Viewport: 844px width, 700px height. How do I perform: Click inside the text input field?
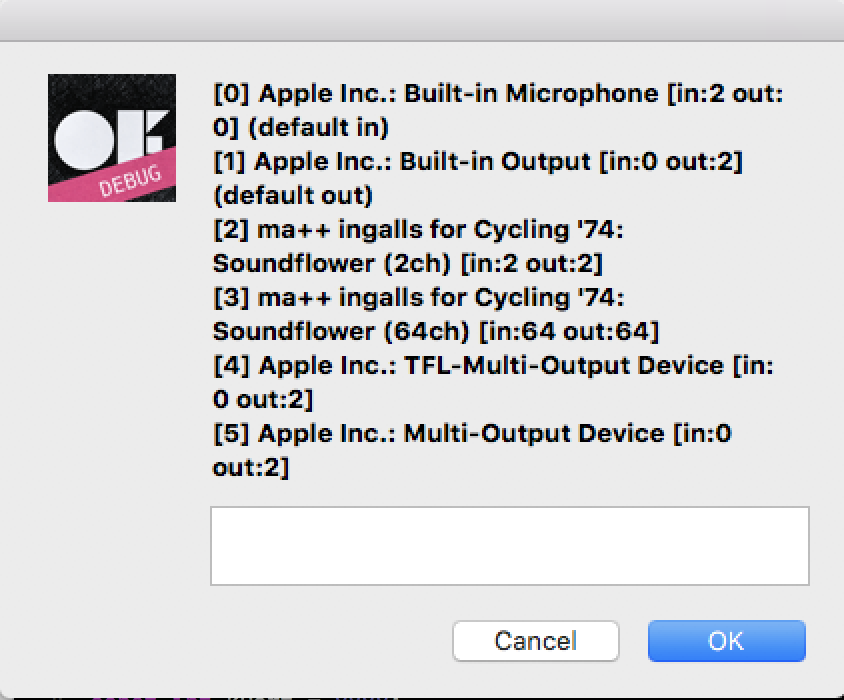coord(510,546)
